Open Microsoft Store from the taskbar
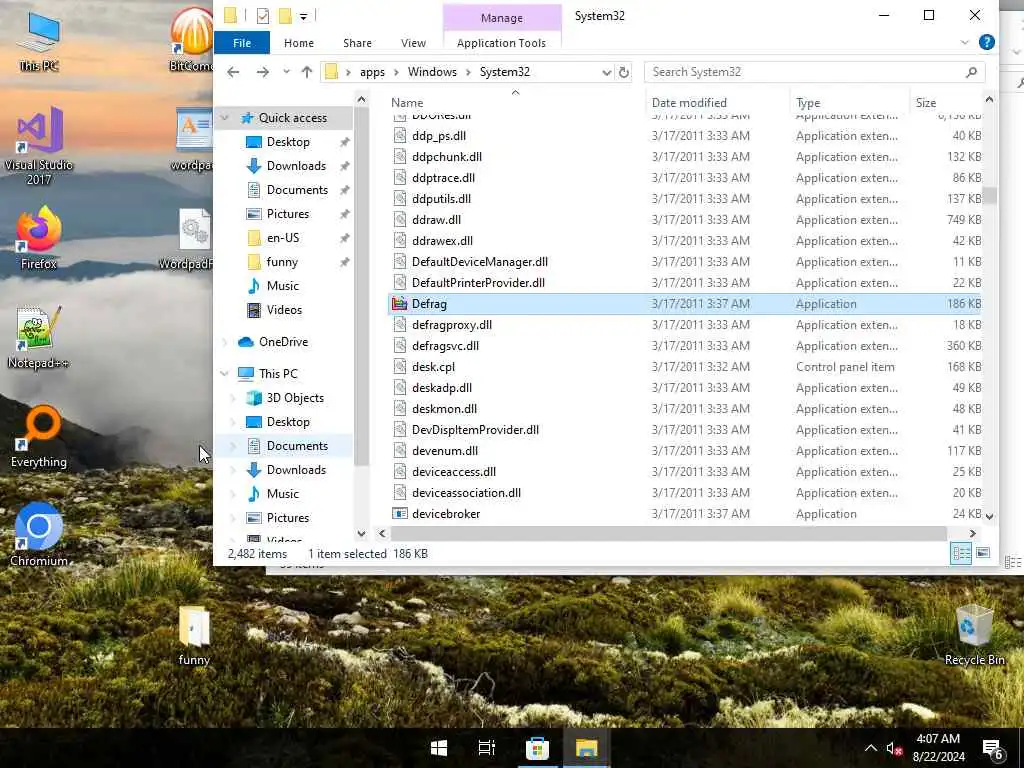Screen dimensions: 1024x768 537,748
